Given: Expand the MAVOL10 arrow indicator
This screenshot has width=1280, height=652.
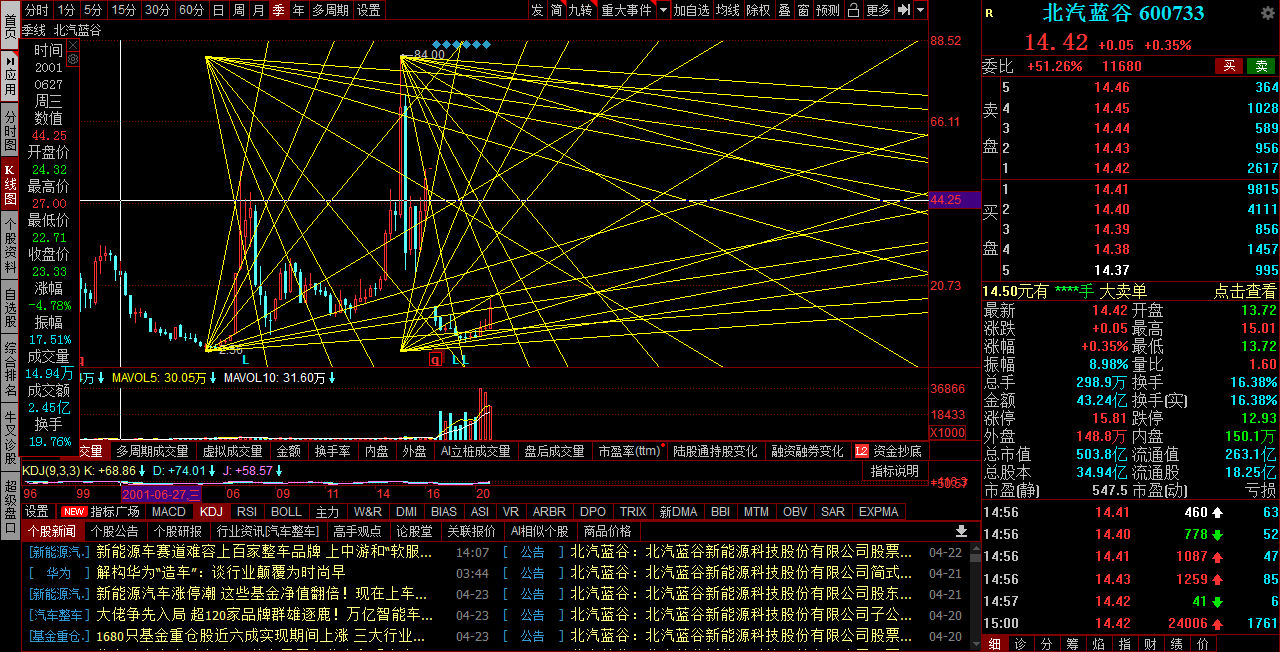Looking at the screenshot, I should [332, 378].
